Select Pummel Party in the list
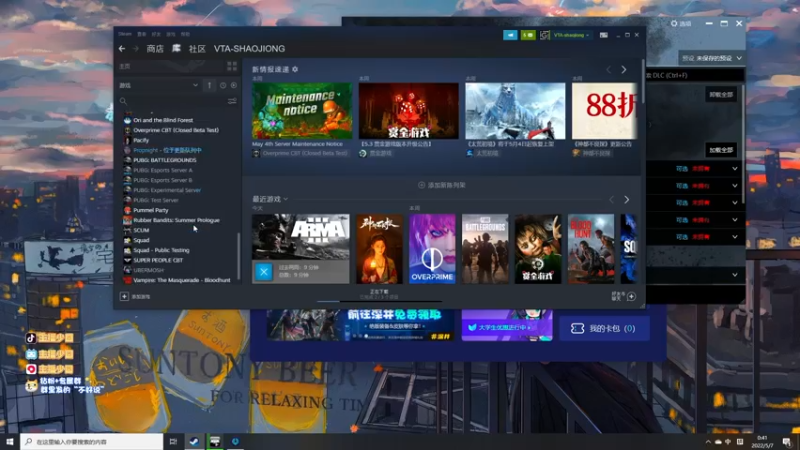800x450 pixels. tap(151, 210)
